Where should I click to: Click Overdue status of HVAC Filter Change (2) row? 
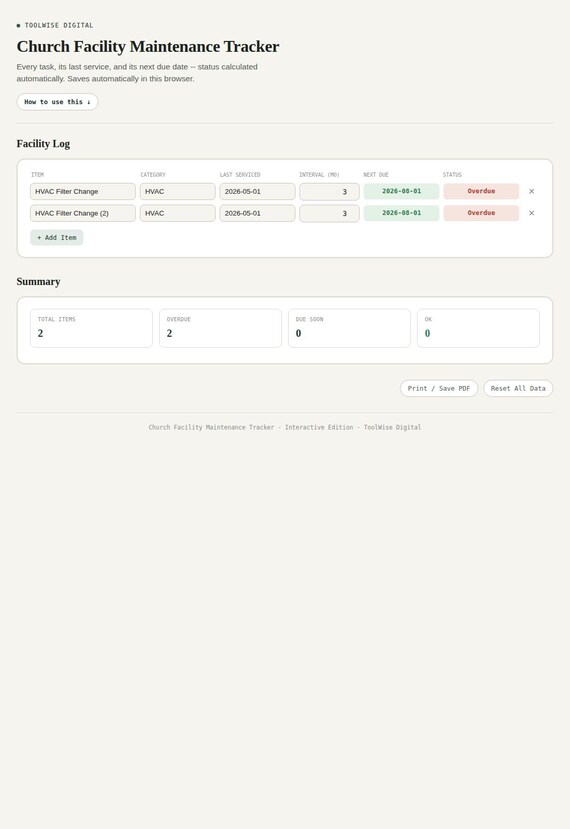tap(481, 213)
